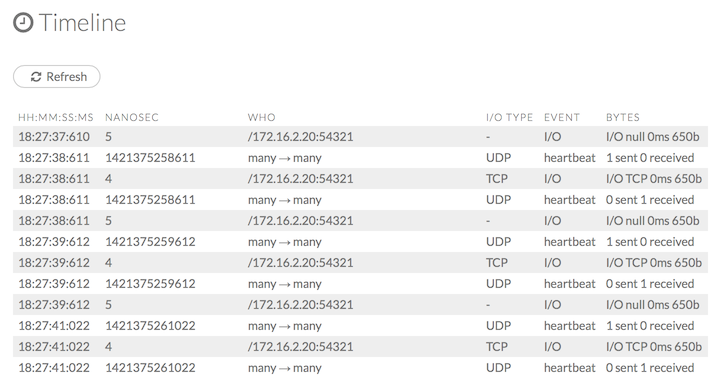
Task: Click the WHO column header
Action: pyautogui.click(x=262, y=117)
